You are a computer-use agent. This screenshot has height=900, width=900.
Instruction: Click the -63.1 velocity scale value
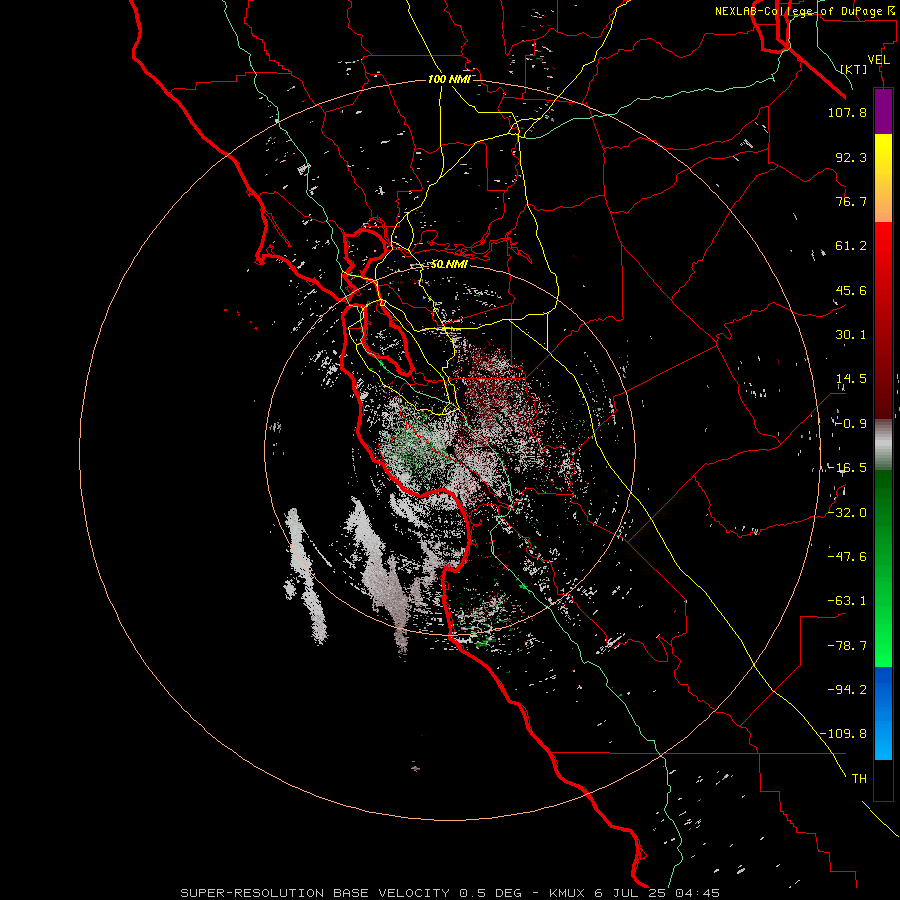tap(847, 601)
